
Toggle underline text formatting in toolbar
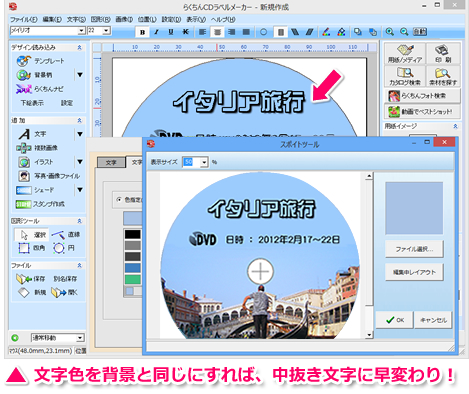click(x=171, y=32)
